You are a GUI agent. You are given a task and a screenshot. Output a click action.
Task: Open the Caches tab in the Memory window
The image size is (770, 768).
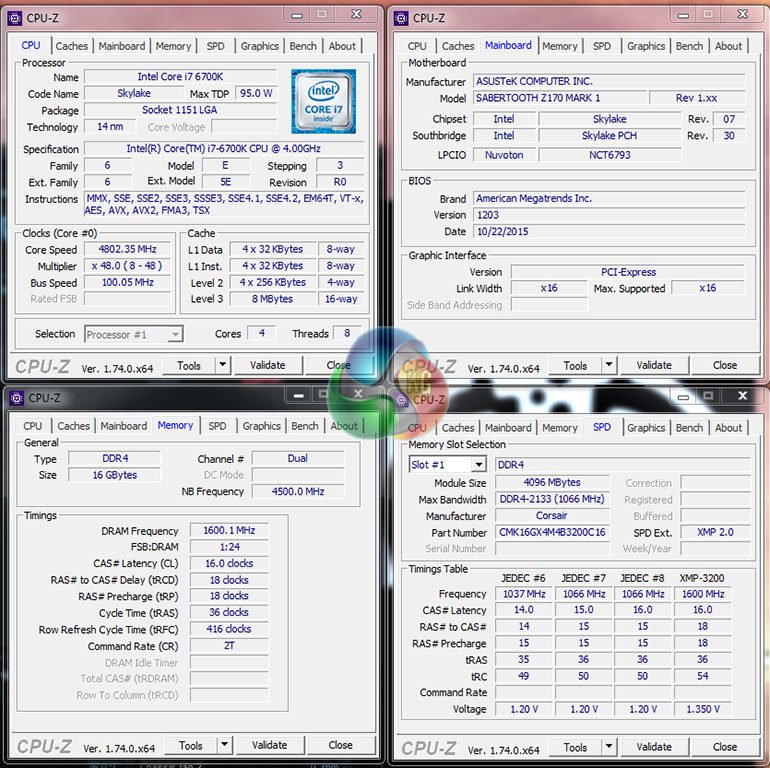tap(74, 426)
